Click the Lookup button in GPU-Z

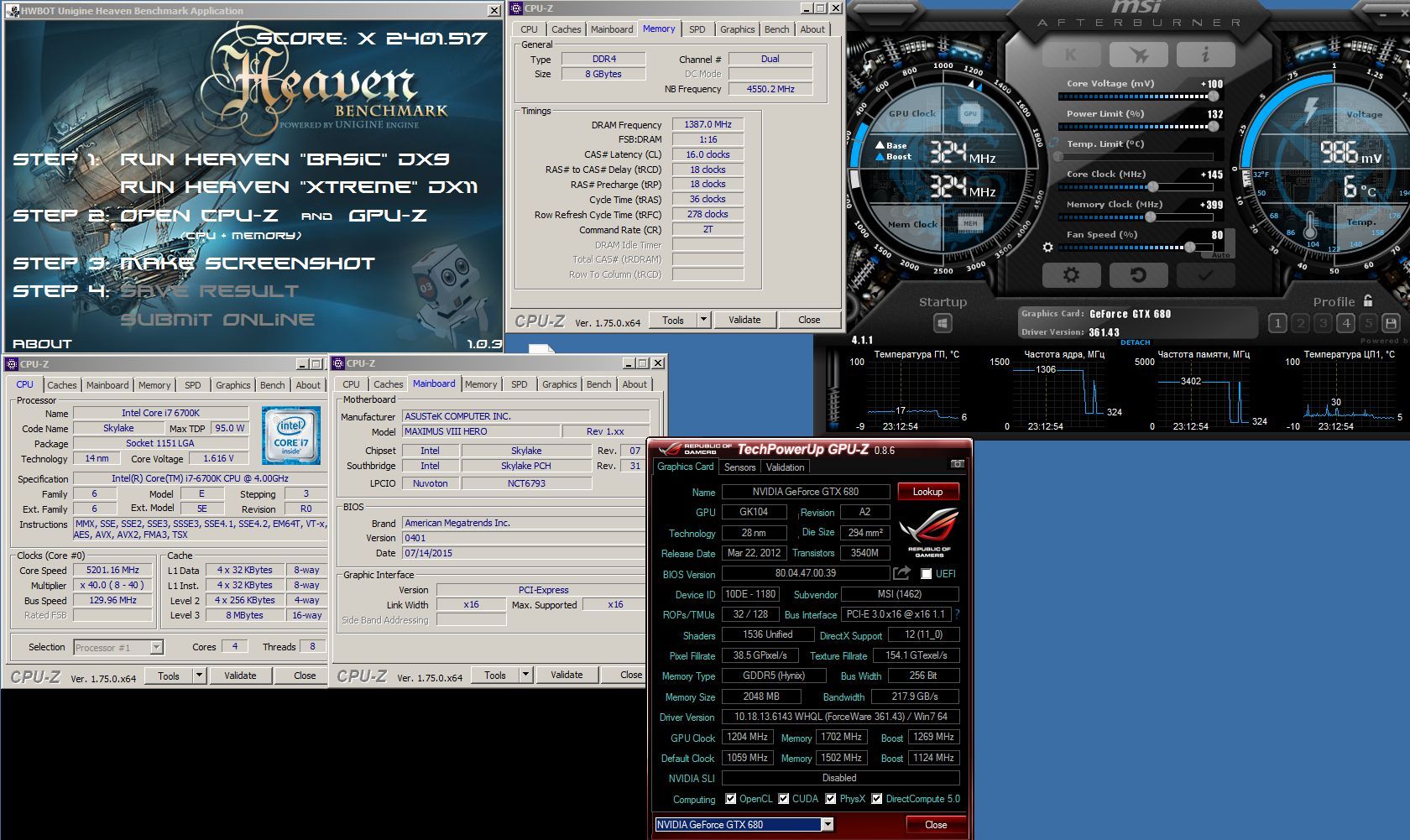[x=927, y=492]
